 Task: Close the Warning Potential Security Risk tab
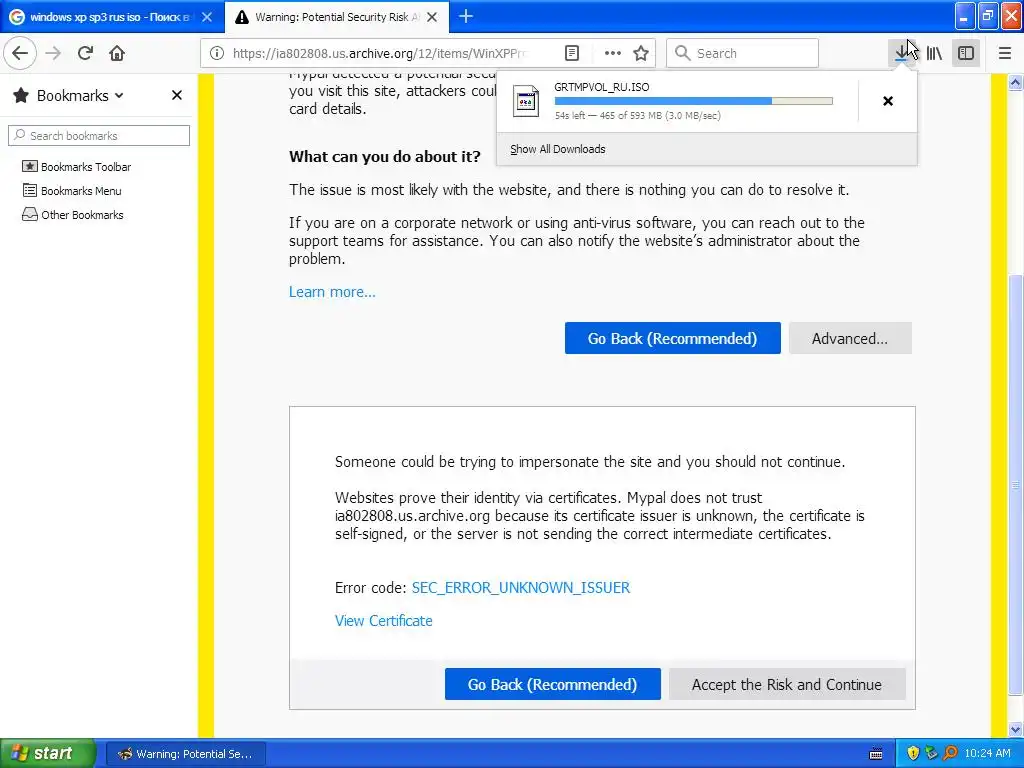pos(432,17)
